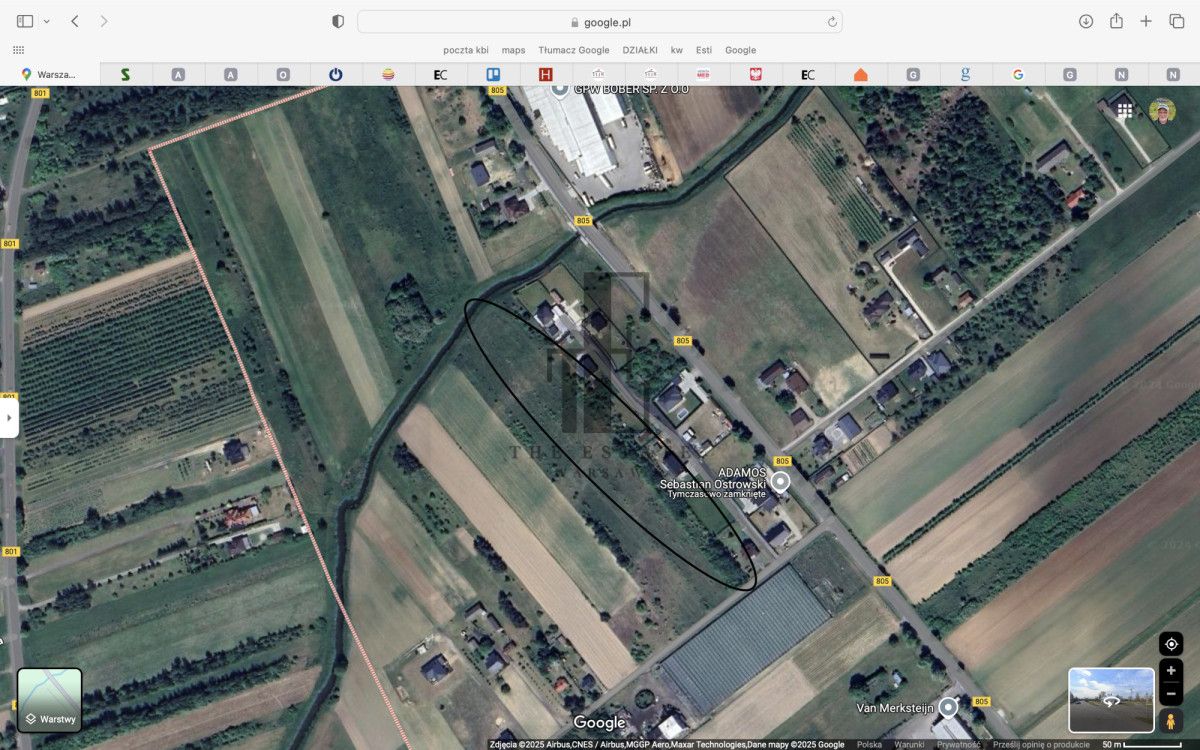Open the Google account profile picture

point(1162,110)
